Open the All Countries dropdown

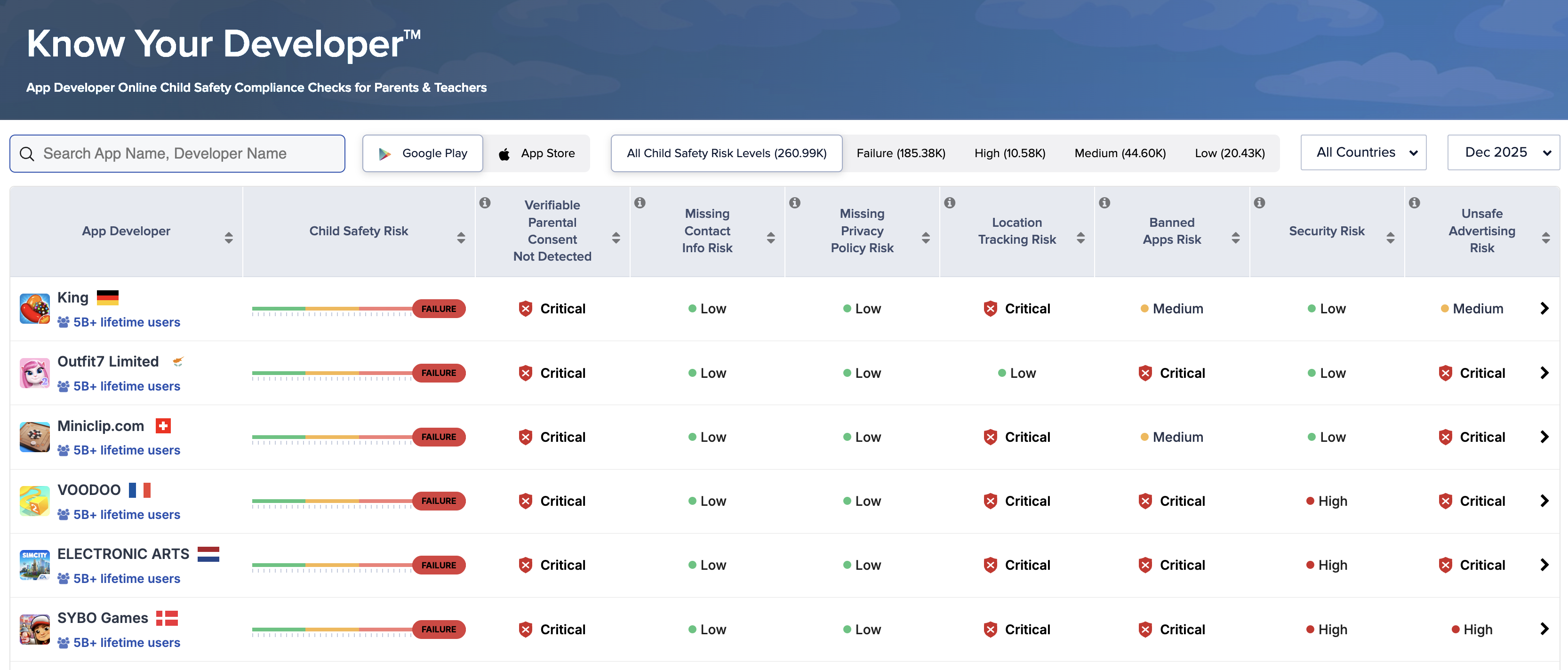tap(1363, 153)
